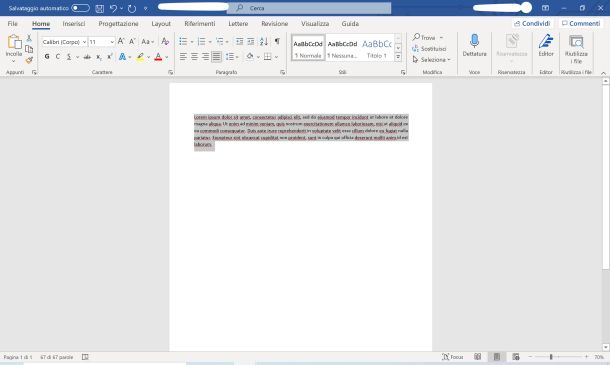
Task: Click the Text Effects blue A icon
Action: click(122, 57)
